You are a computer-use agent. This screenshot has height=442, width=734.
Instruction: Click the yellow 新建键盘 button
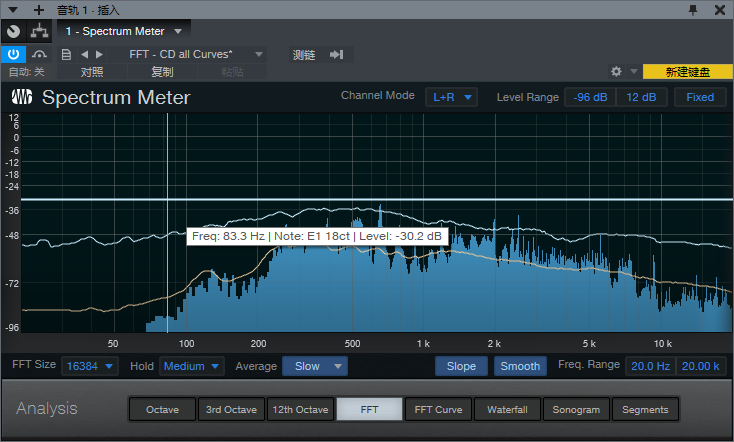point(688,72)
